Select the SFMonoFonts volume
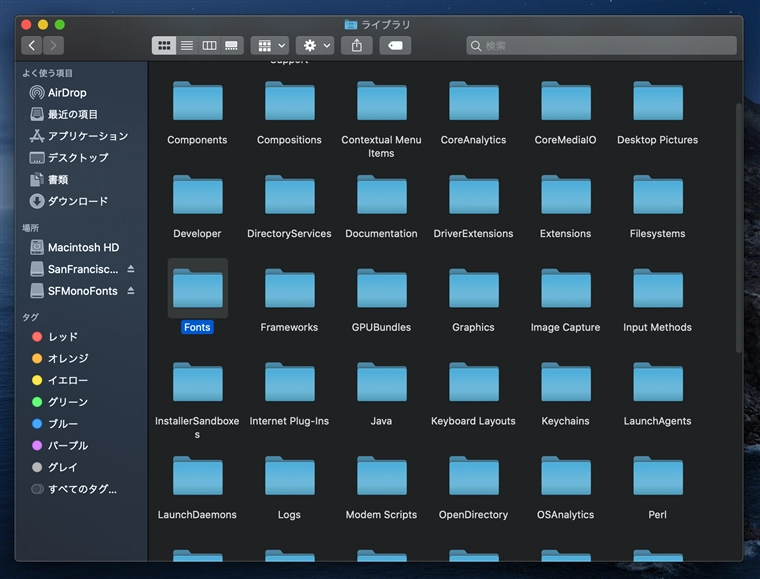The image size is (760, 579). (x=74, y=291)
